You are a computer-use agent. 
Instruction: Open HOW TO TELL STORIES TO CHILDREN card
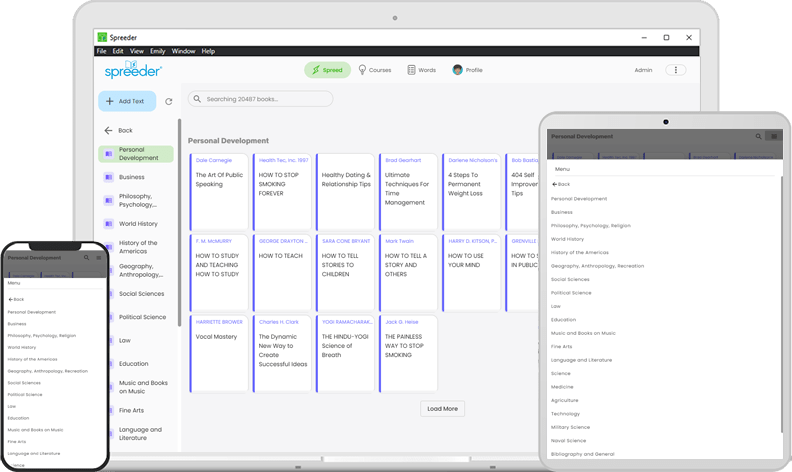(345, 273)
